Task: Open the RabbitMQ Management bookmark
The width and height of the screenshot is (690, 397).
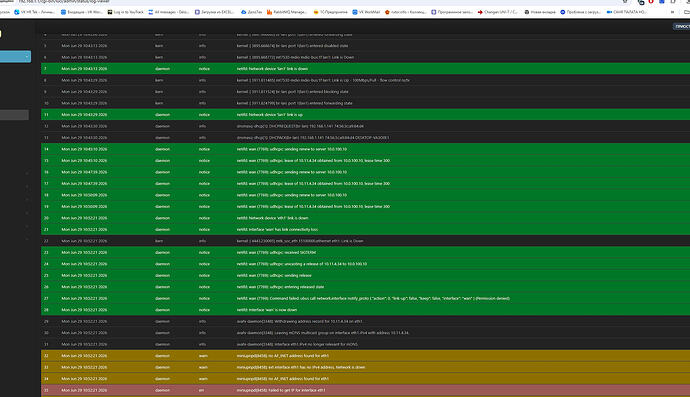Action: [x=286, y=12]
